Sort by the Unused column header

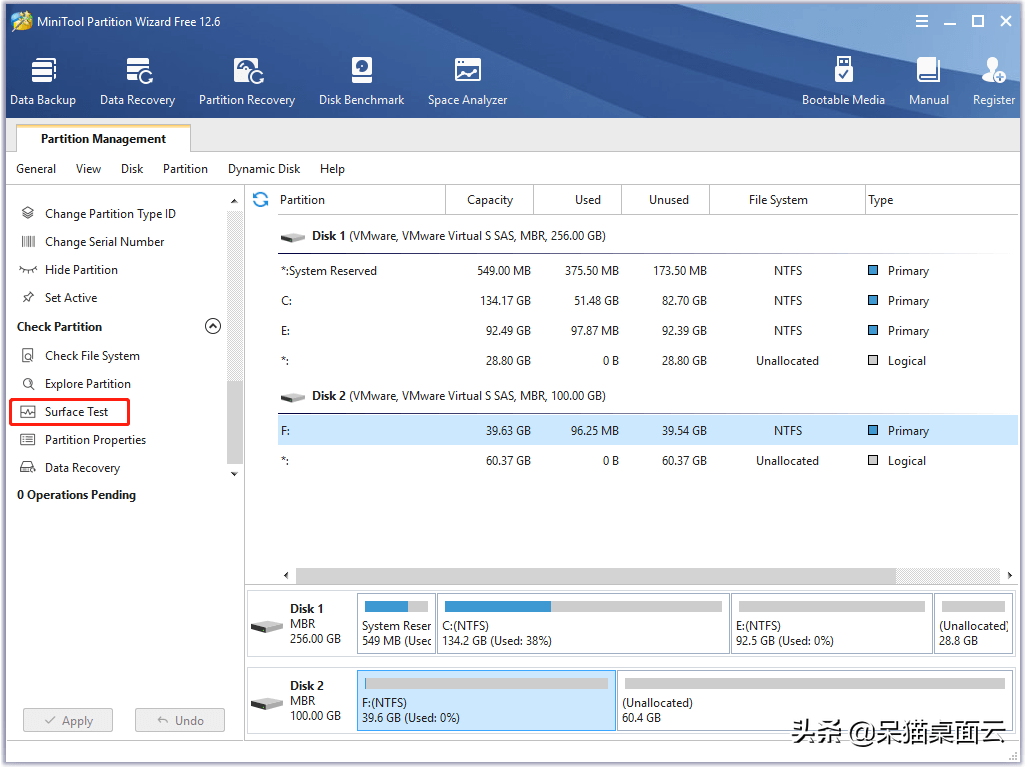(x=666, y=200)
